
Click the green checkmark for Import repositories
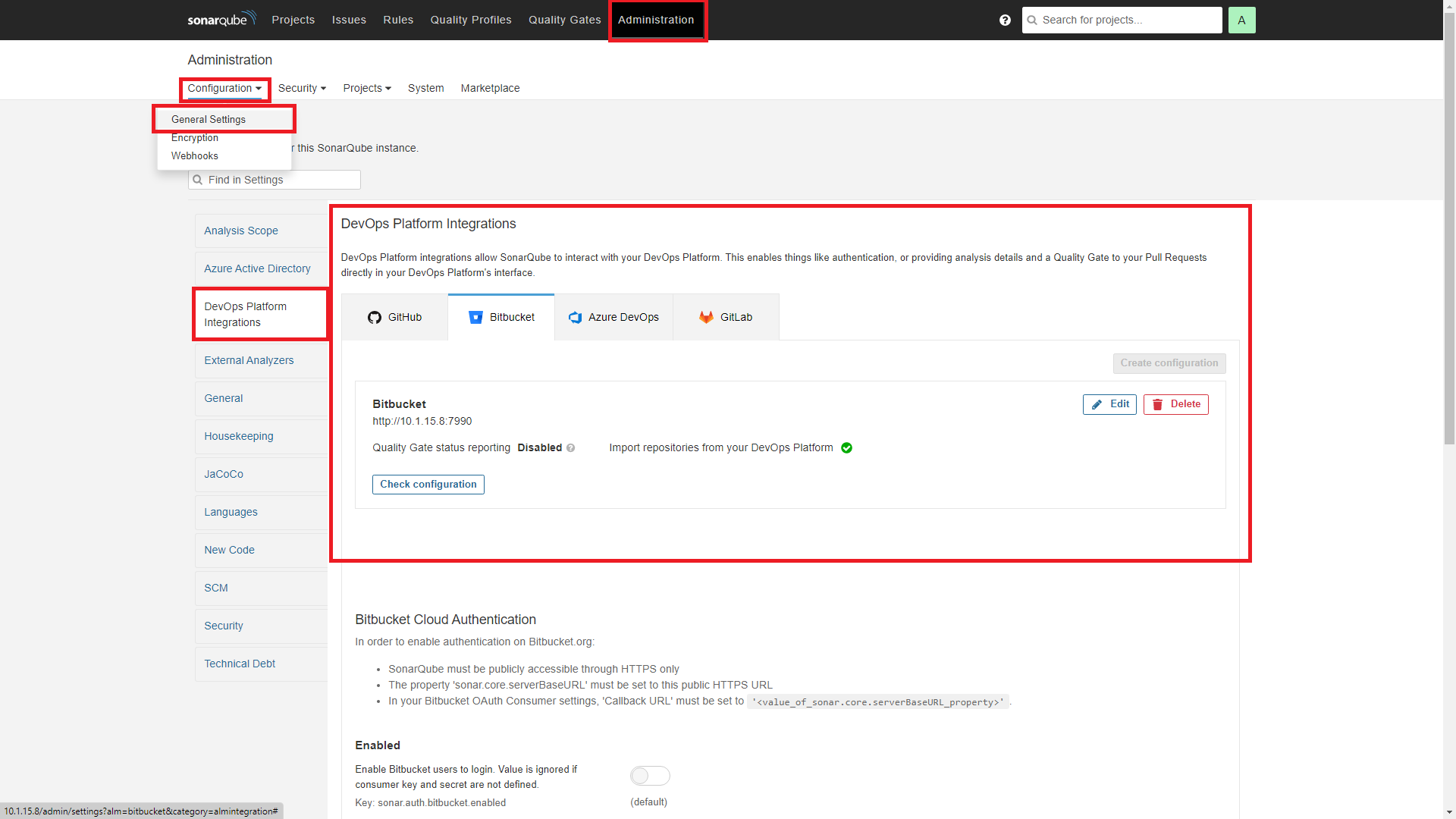pos(847,448)
